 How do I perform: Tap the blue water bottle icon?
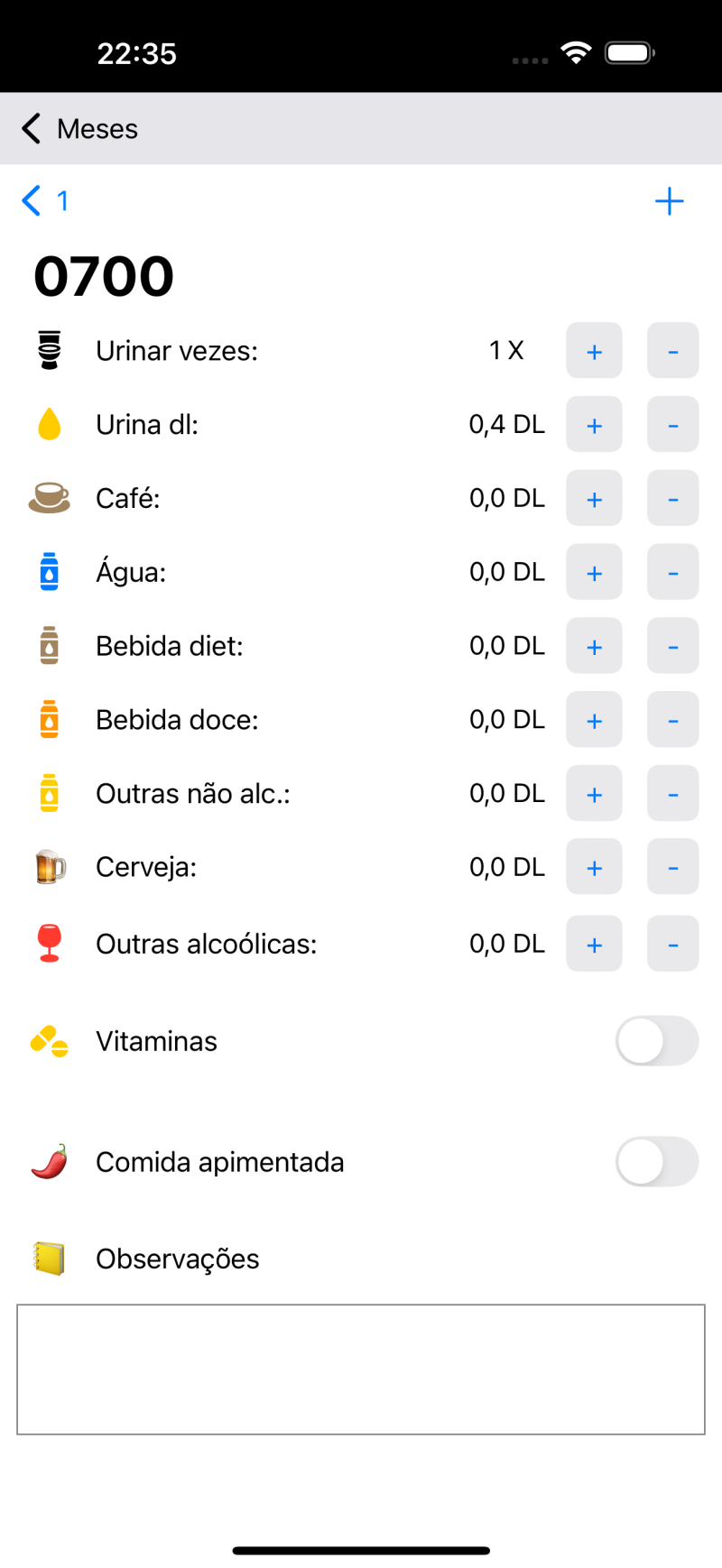tap(50, 572)
